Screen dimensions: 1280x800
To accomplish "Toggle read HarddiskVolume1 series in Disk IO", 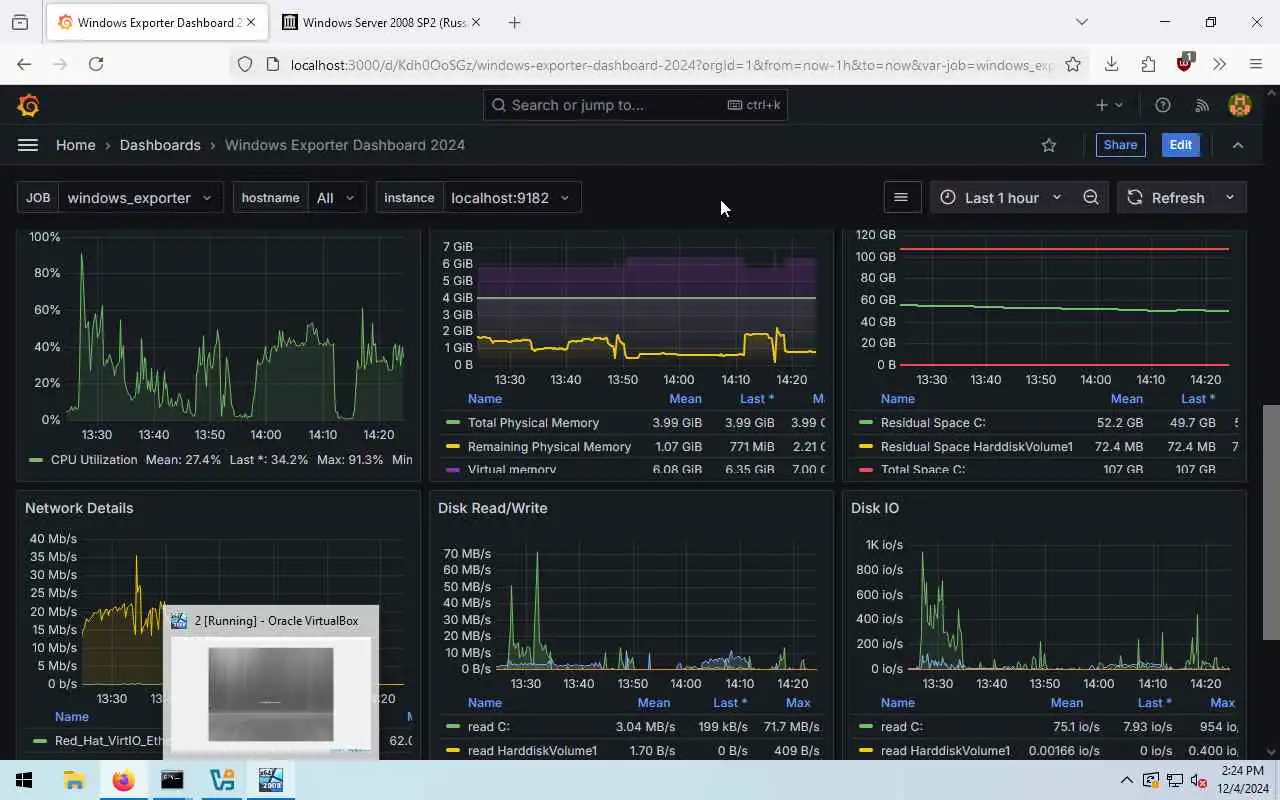I will coord(945,751).
